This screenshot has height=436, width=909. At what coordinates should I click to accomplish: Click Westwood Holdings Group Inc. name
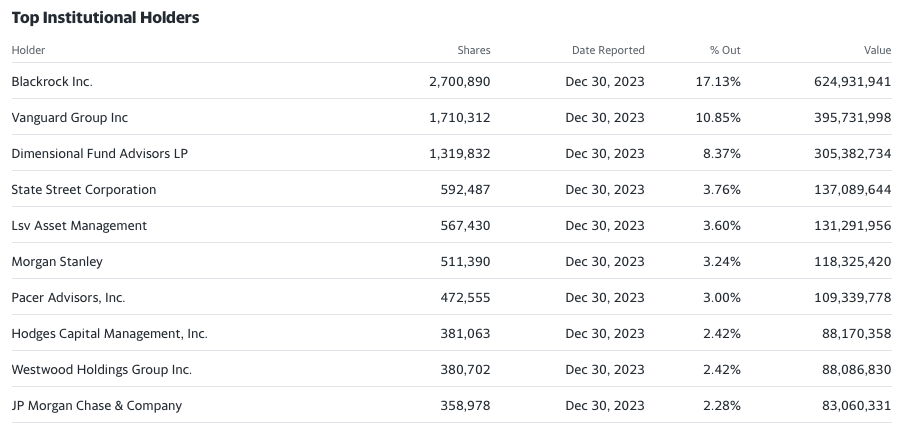101,369
